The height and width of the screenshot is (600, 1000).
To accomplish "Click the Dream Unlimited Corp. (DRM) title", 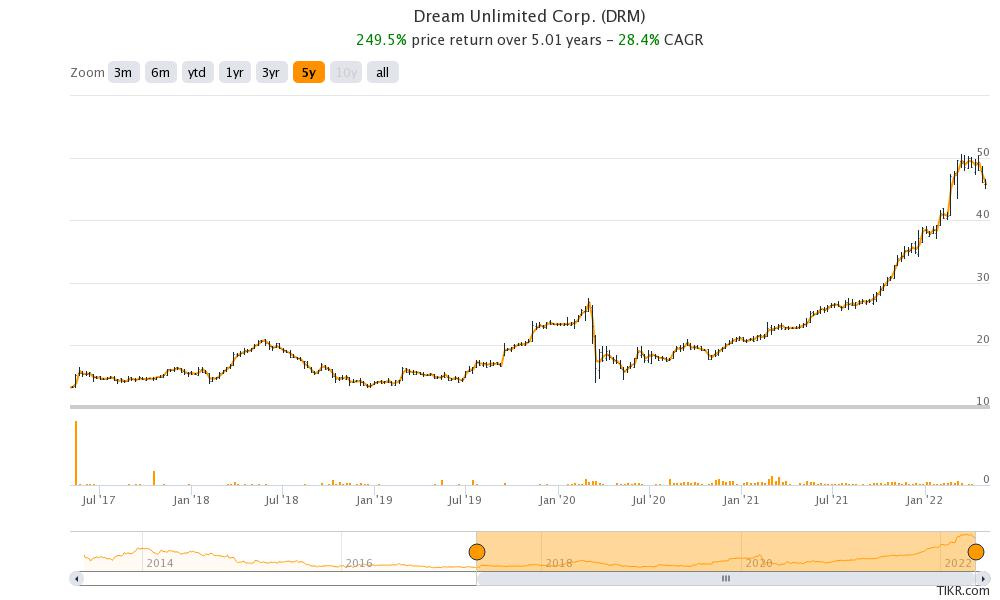I will [529, 16].
